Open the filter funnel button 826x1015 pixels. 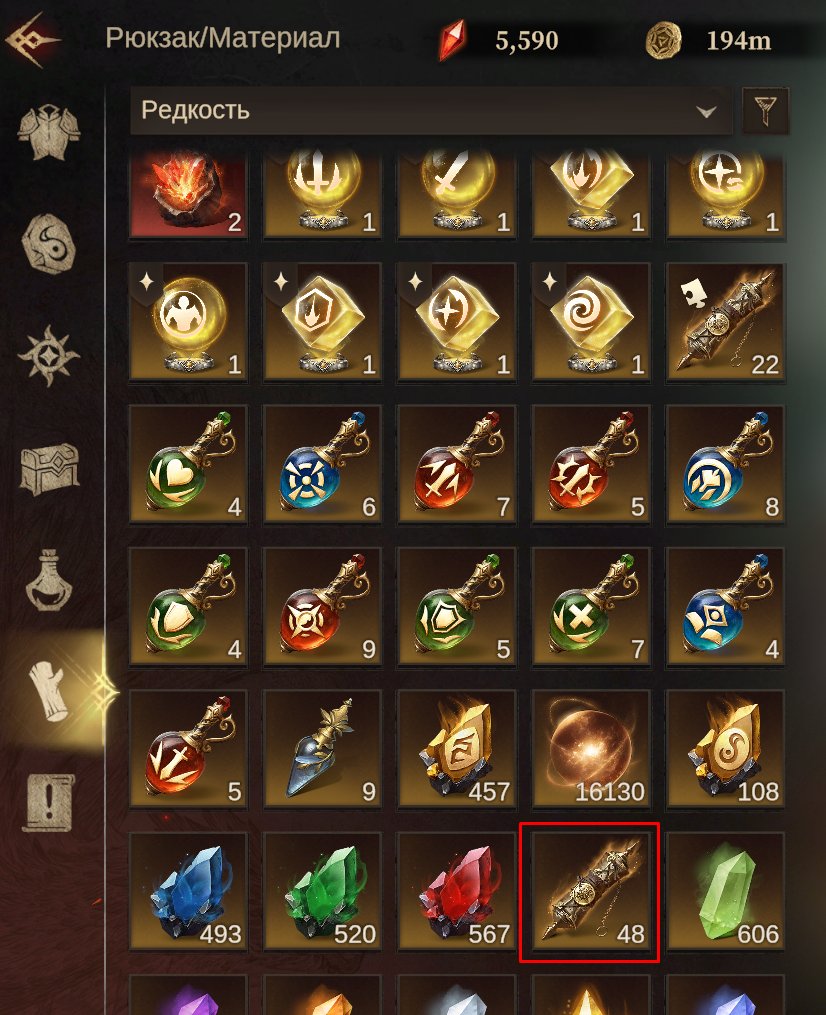tap(765, 111)
